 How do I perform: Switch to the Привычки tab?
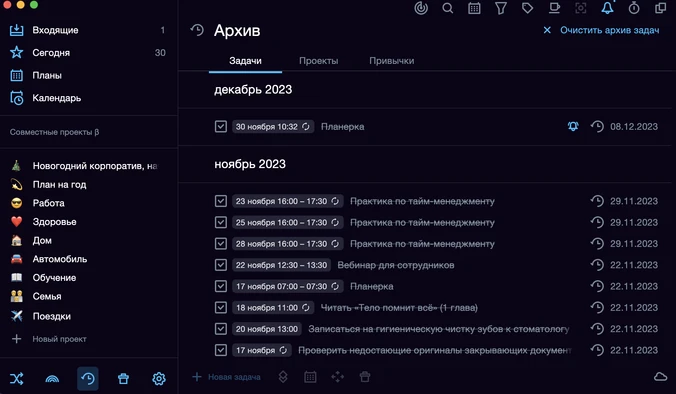point(391,61)
